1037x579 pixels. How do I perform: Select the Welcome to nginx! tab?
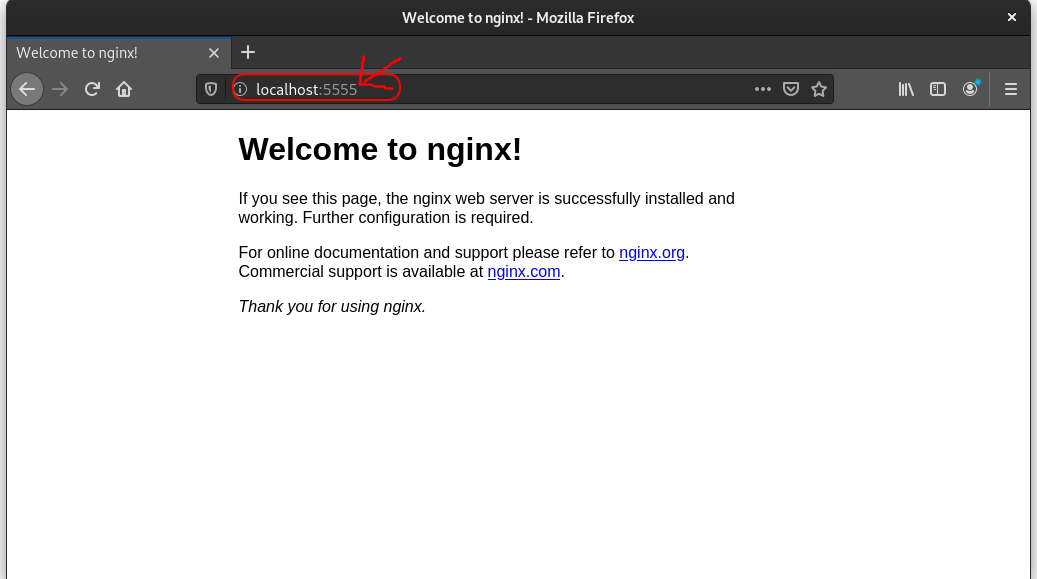point(119,53)
